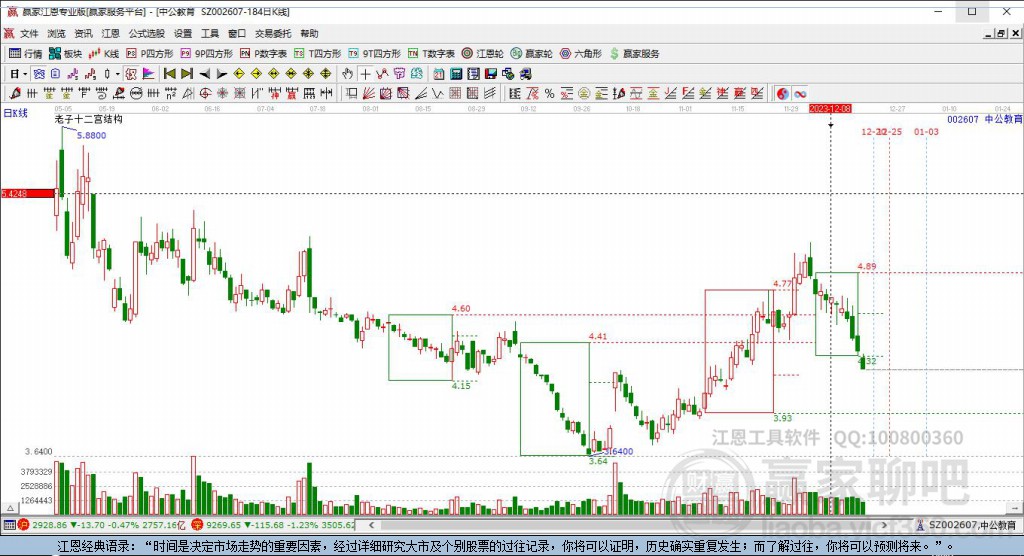The height and width of the screenshot is (556, 1024).
Task: Open the 9P四方形 tool
Action: tap(206, 54)
